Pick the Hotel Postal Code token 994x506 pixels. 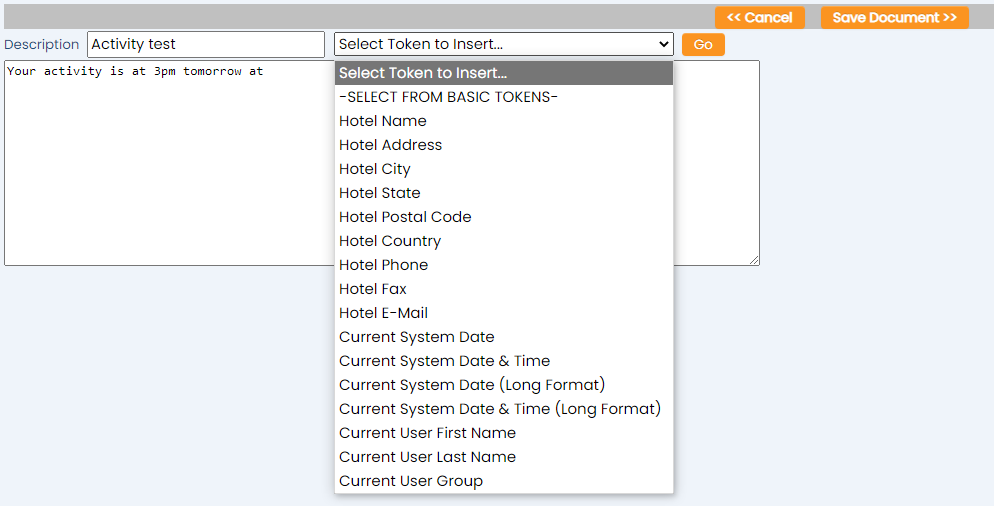coord(504,217)
